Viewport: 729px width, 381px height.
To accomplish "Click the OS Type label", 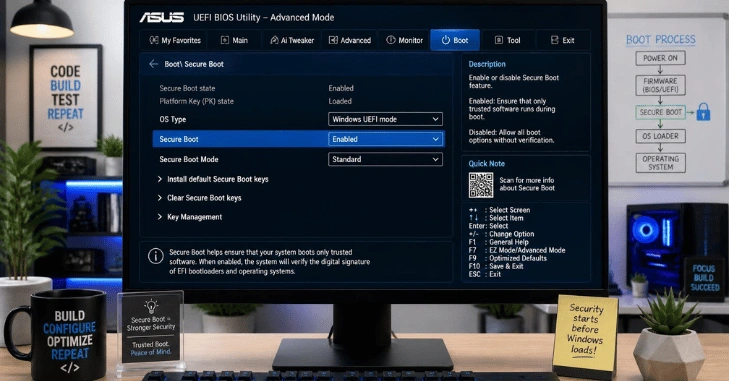I will coord(172,120).
